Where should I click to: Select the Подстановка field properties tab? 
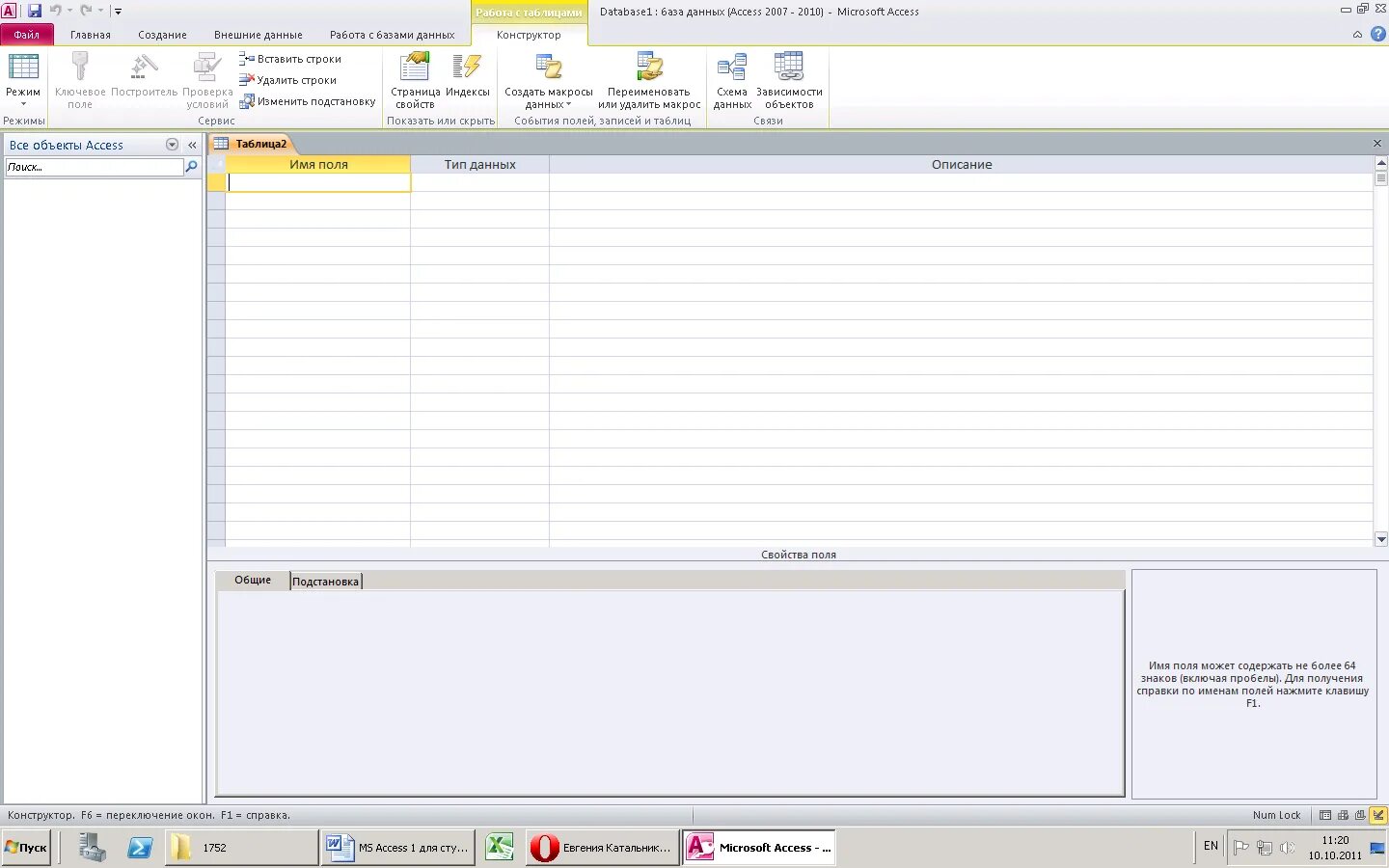(326, 582)
